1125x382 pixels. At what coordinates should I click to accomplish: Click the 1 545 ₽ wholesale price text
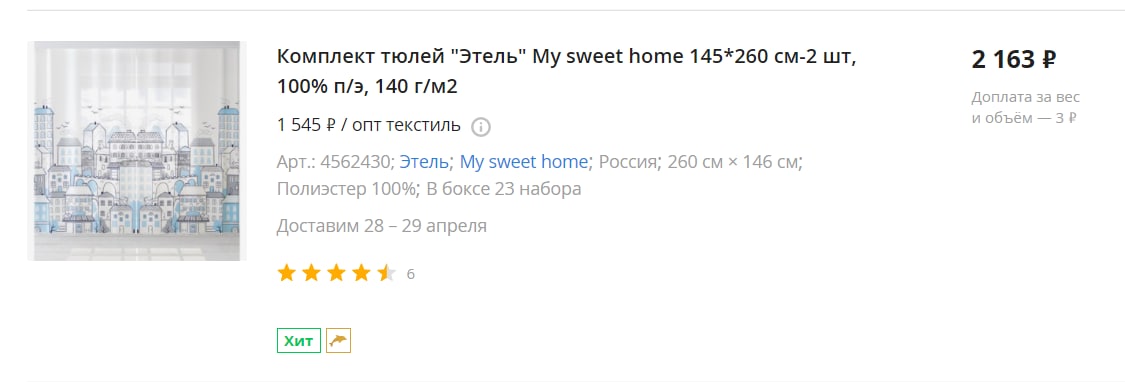click(369, 126)
